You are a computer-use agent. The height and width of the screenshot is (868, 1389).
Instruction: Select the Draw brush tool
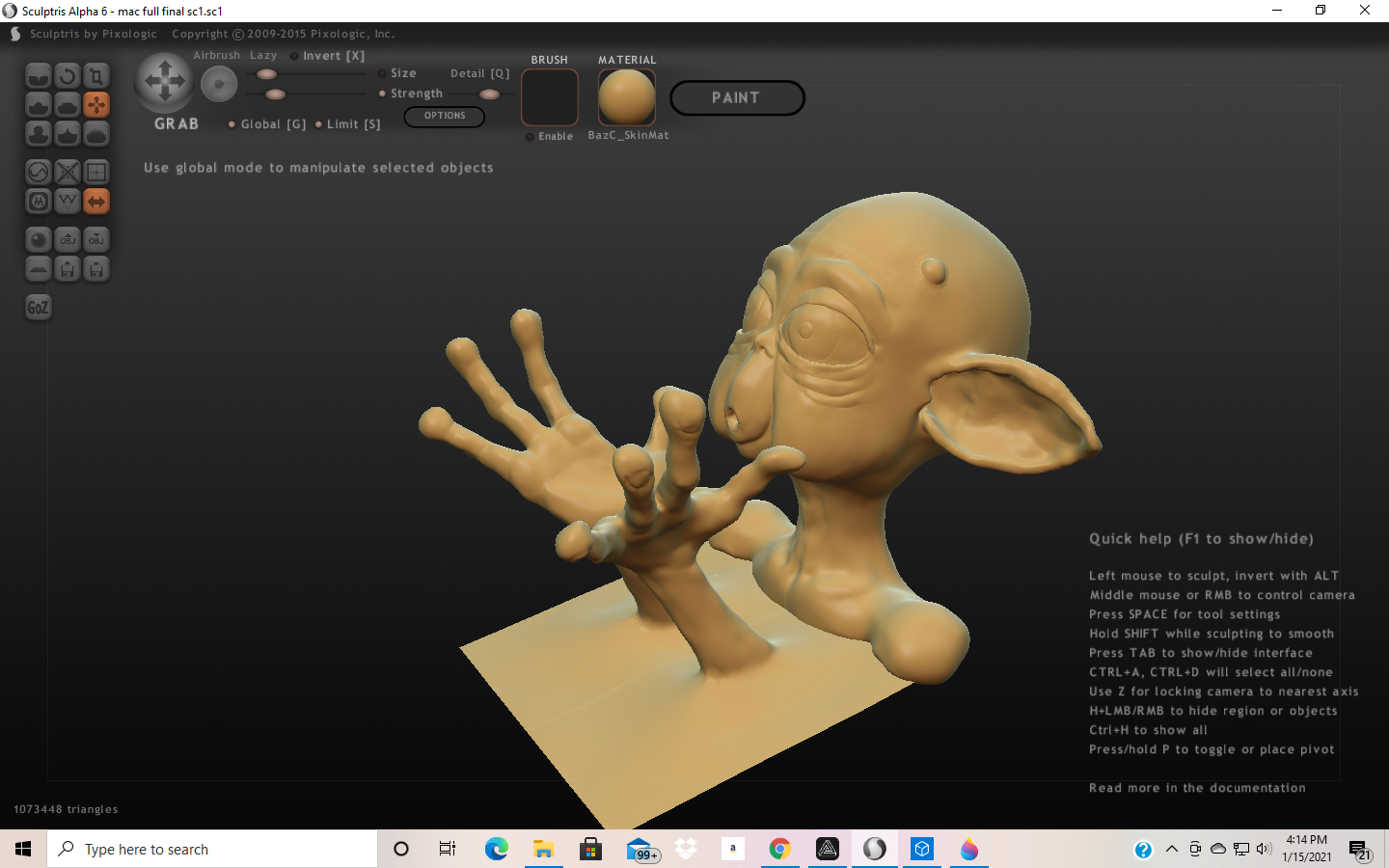point(39,105)
